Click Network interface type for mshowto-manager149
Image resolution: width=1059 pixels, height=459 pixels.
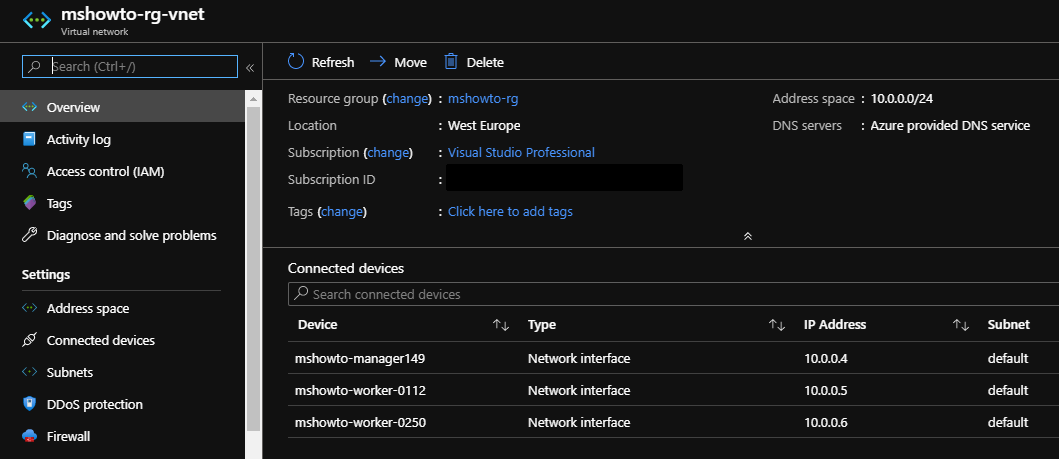pyautogui.click(x=579, y=358)
